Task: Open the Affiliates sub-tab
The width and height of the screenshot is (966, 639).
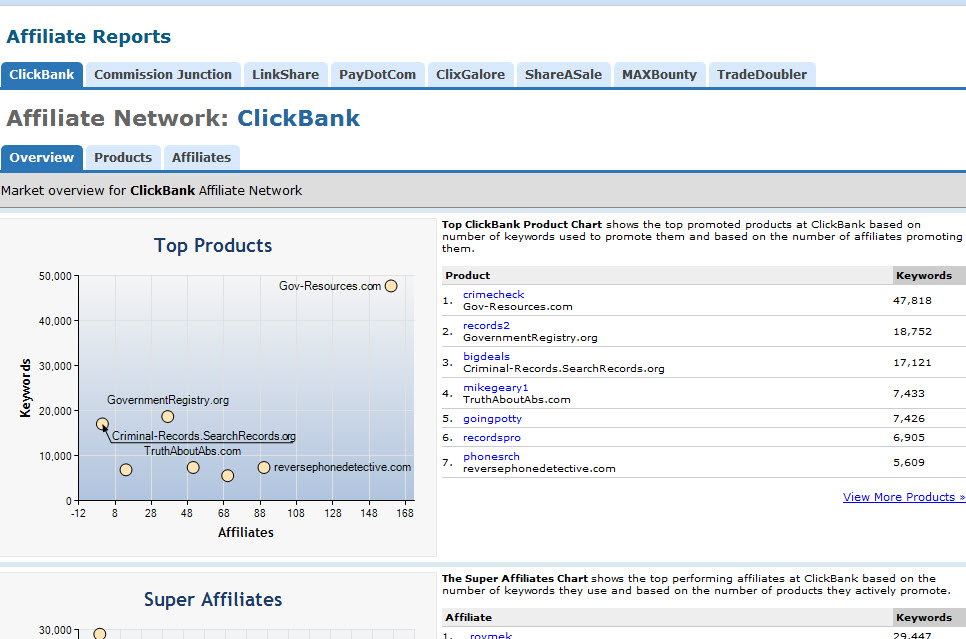Action: 201,158
